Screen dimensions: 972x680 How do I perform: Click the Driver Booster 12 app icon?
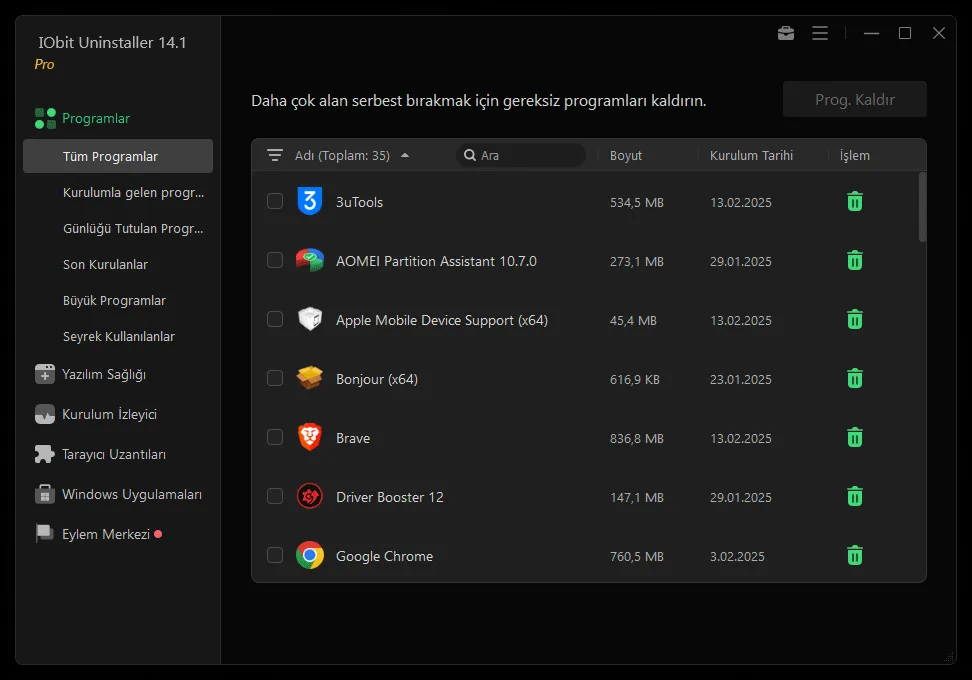click(x=310, y=497)
